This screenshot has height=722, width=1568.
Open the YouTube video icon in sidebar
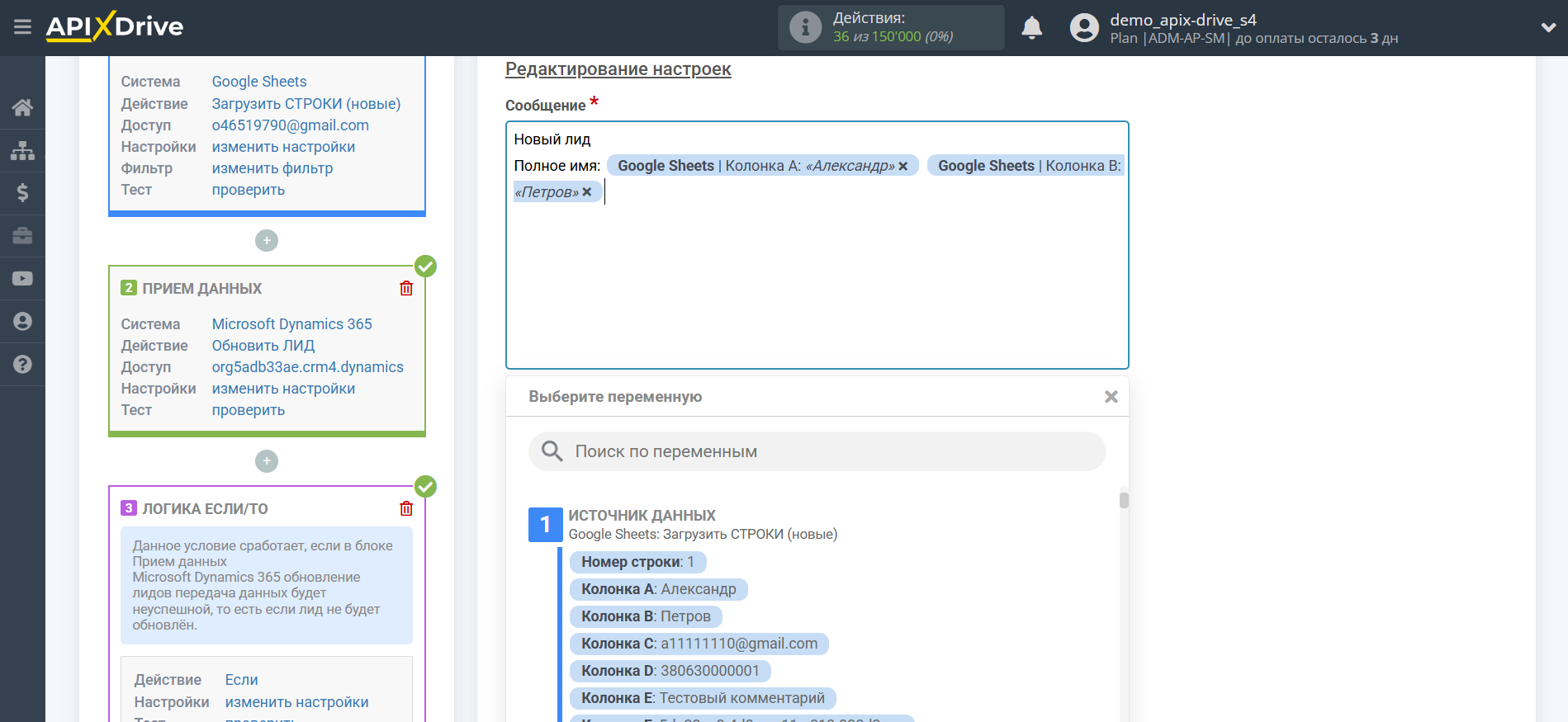(22, 279)
